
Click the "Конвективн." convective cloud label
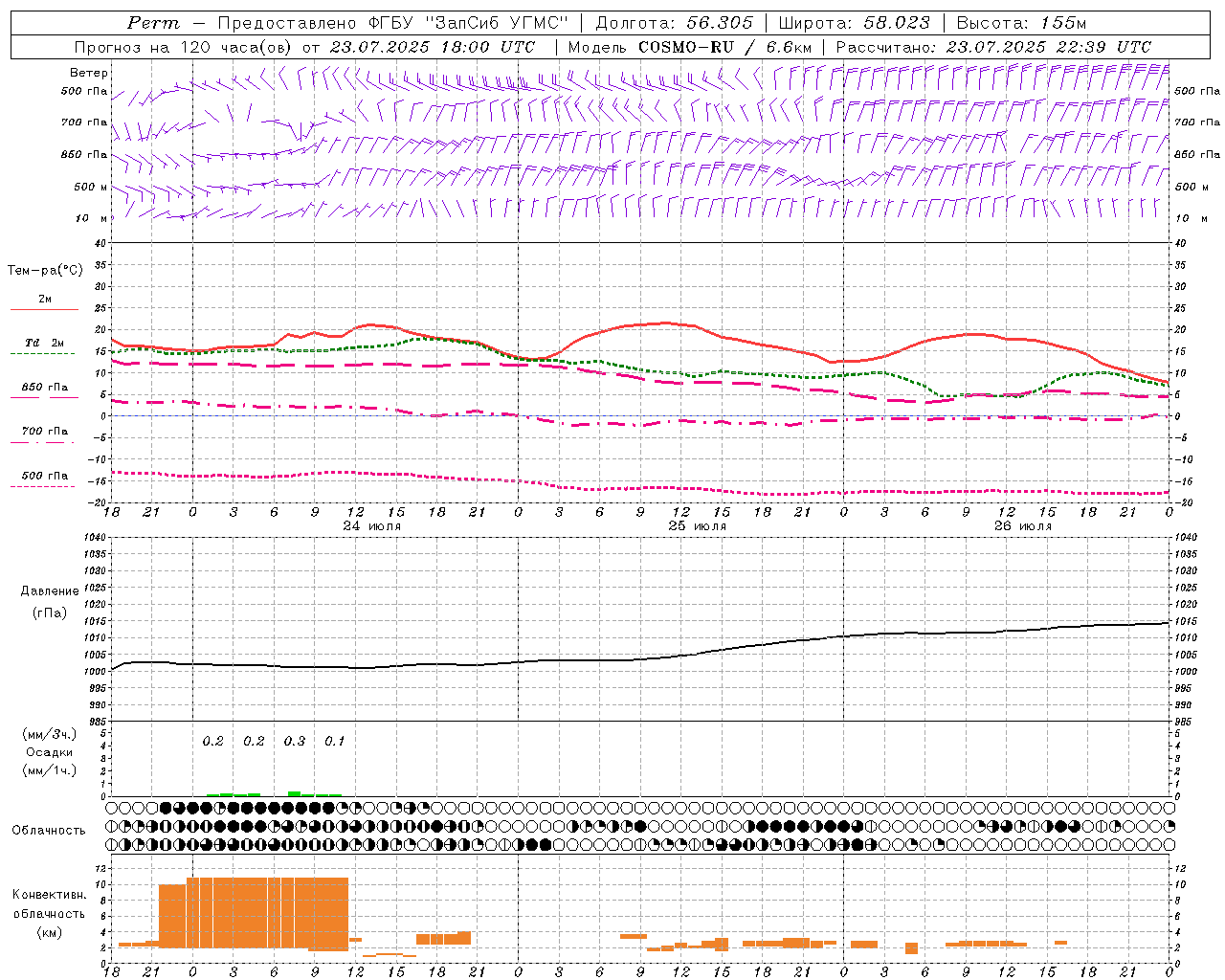pos(49,895)
